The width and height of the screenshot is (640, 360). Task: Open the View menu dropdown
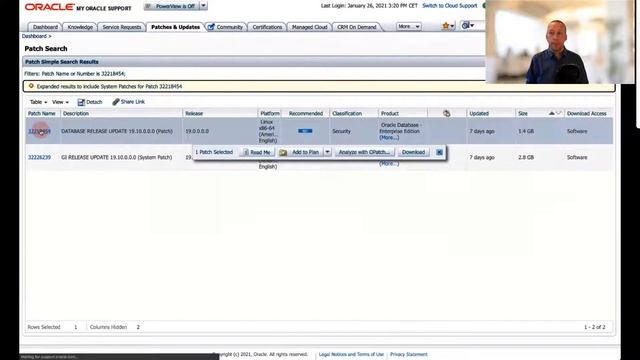tap(60, 102)
